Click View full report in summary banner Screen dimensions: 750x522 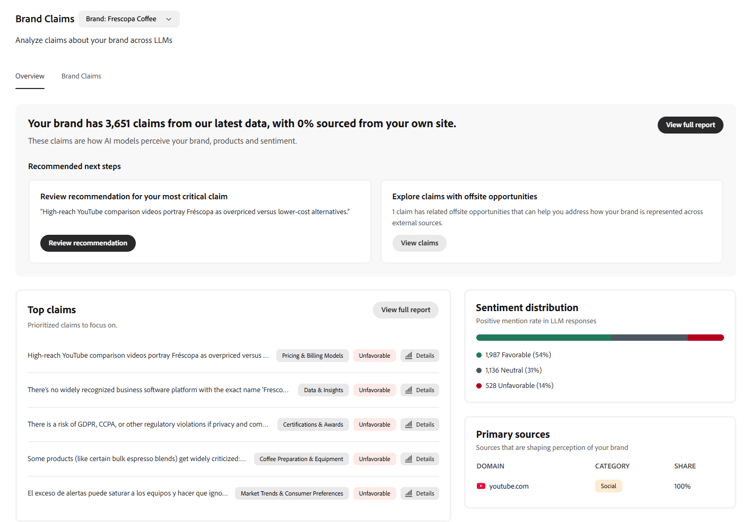tap(690, 125)
